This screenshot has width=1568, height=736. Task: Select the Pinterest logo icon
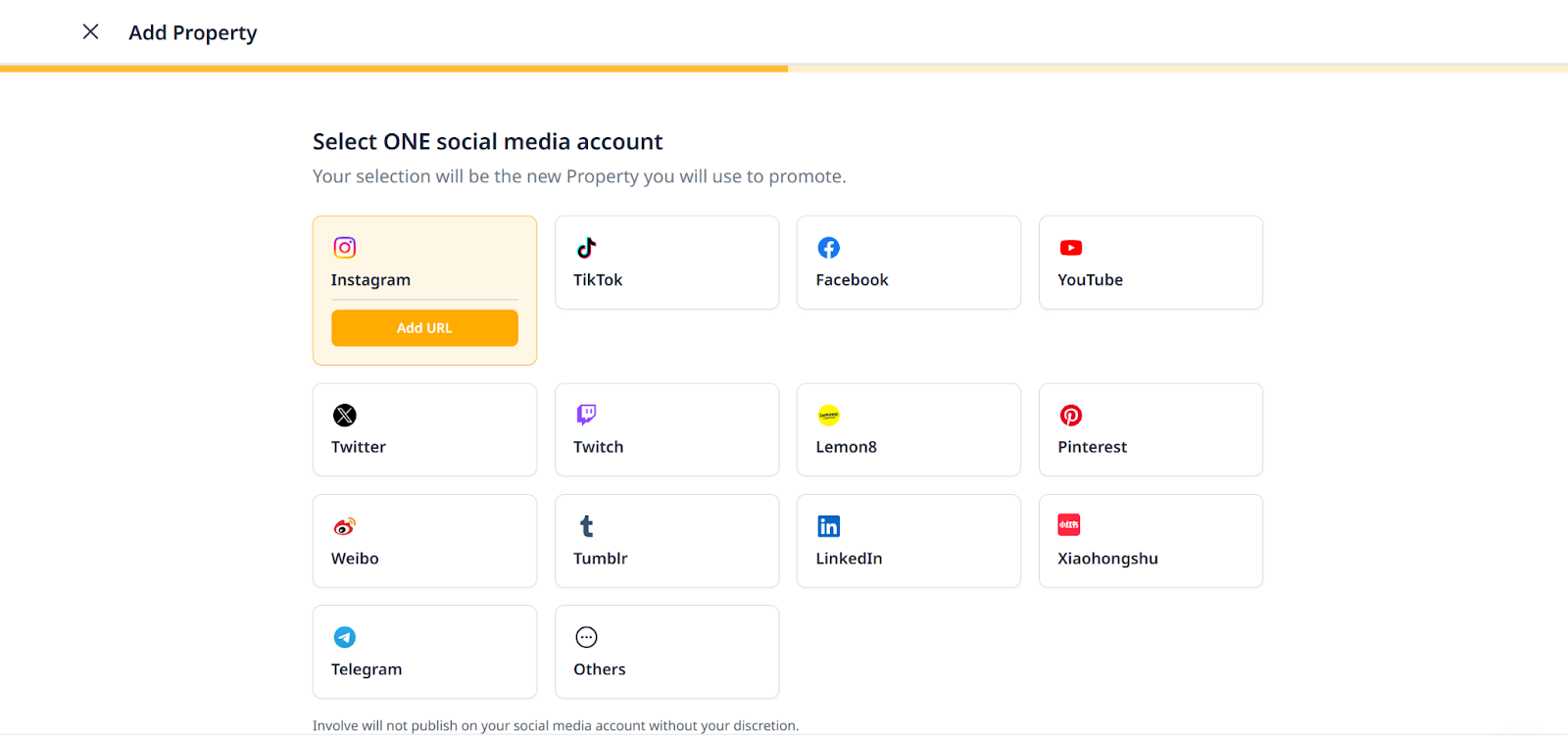[x=1070, y=416]
